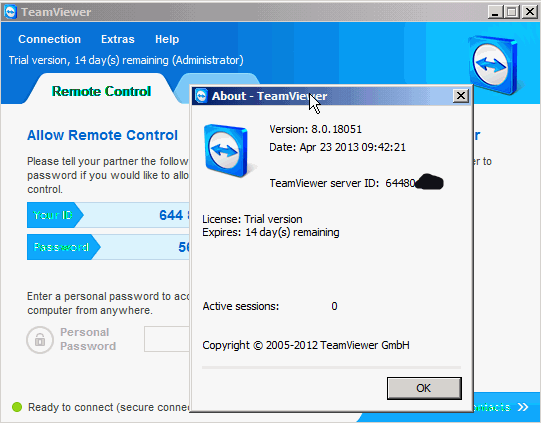The height and width of the screenshot is (423, 541).
Task: Close the TeamViewer main window
Action: coord(529,12)
